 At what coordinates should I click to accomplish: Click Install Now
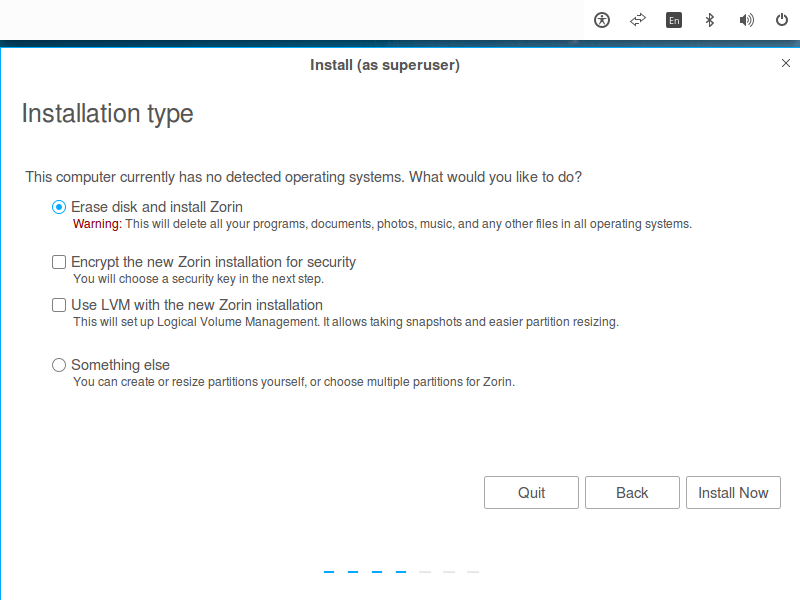733,492
